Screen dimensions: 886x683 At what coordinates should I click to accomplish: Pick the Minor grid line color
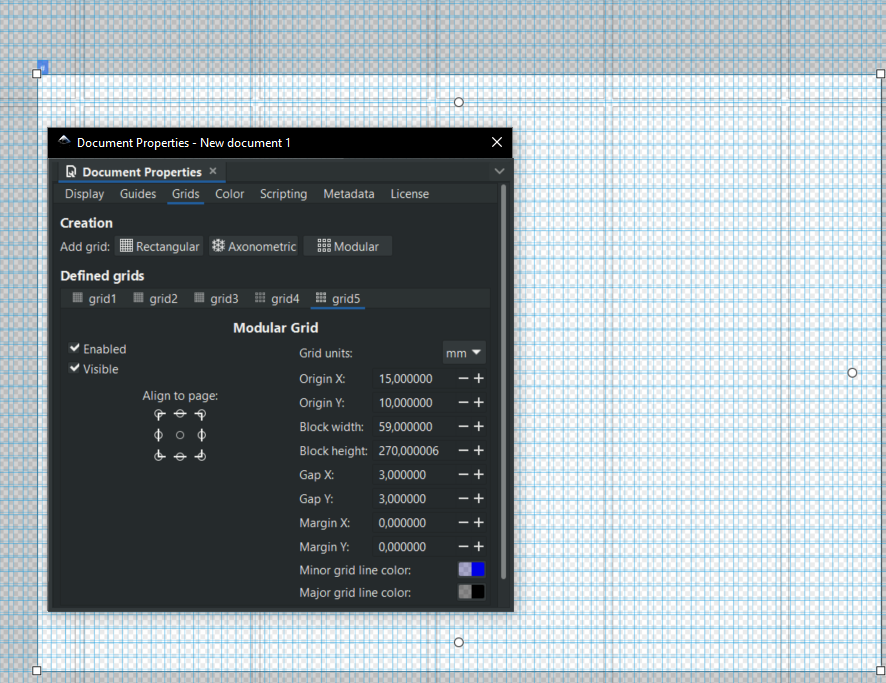point(471,569)
